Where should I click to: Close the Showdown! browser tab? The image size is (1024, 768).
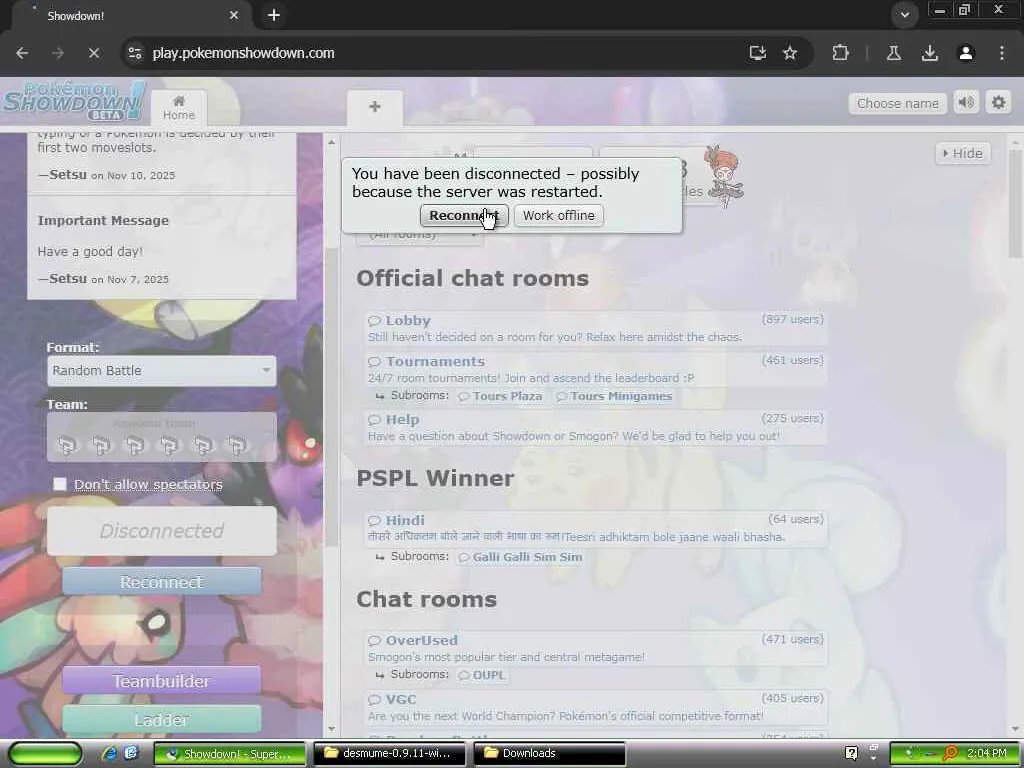click(x=234, y=15)
